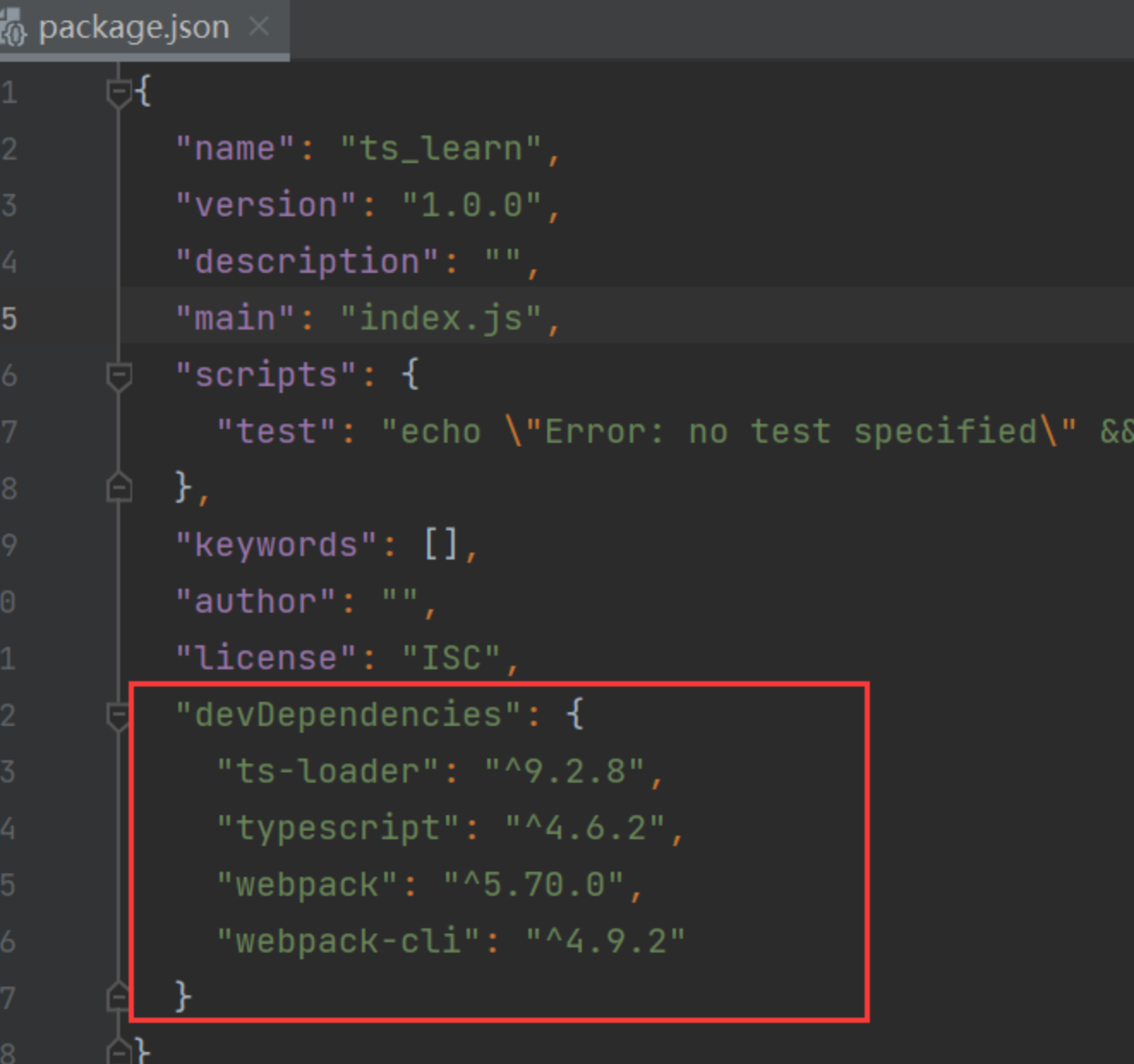The image size is (1134, 1064).
Task: Click line number 5 in the gutter
Action: (9, 317)
